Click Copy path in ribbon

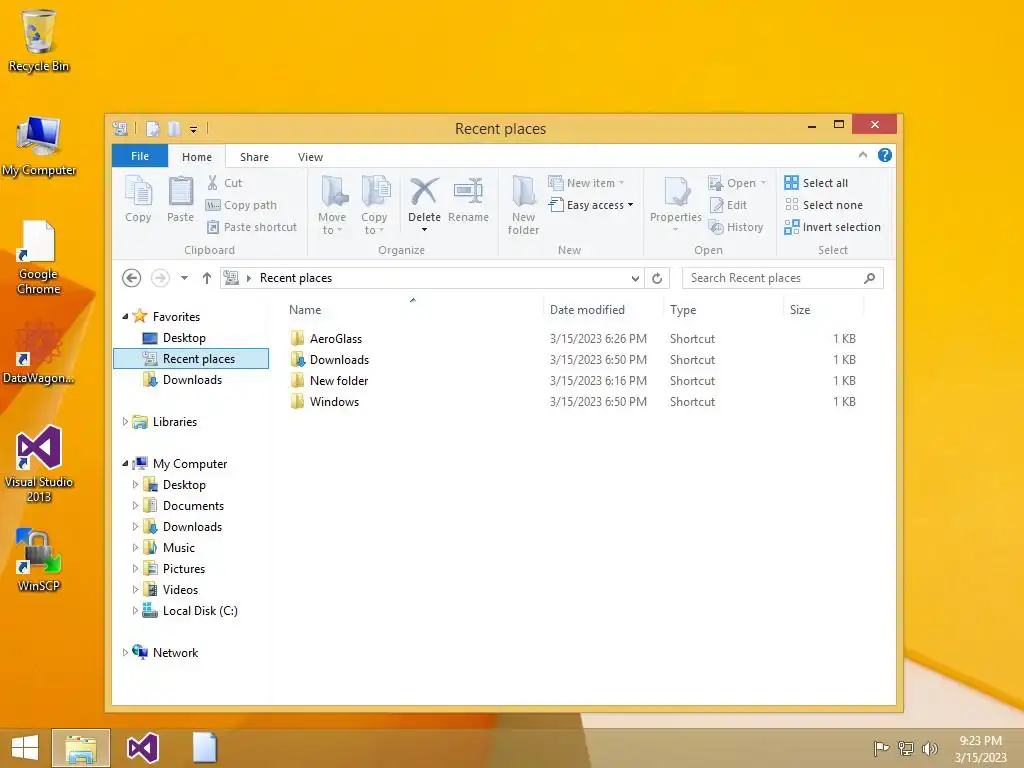(x=241, y=205)
